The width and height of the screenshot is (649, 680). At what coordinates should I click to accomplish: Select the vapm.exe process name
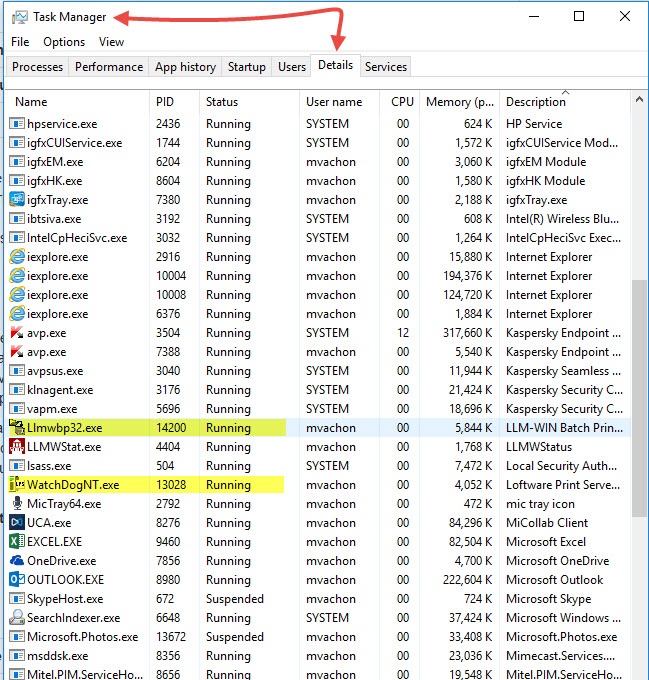(52, 409)
